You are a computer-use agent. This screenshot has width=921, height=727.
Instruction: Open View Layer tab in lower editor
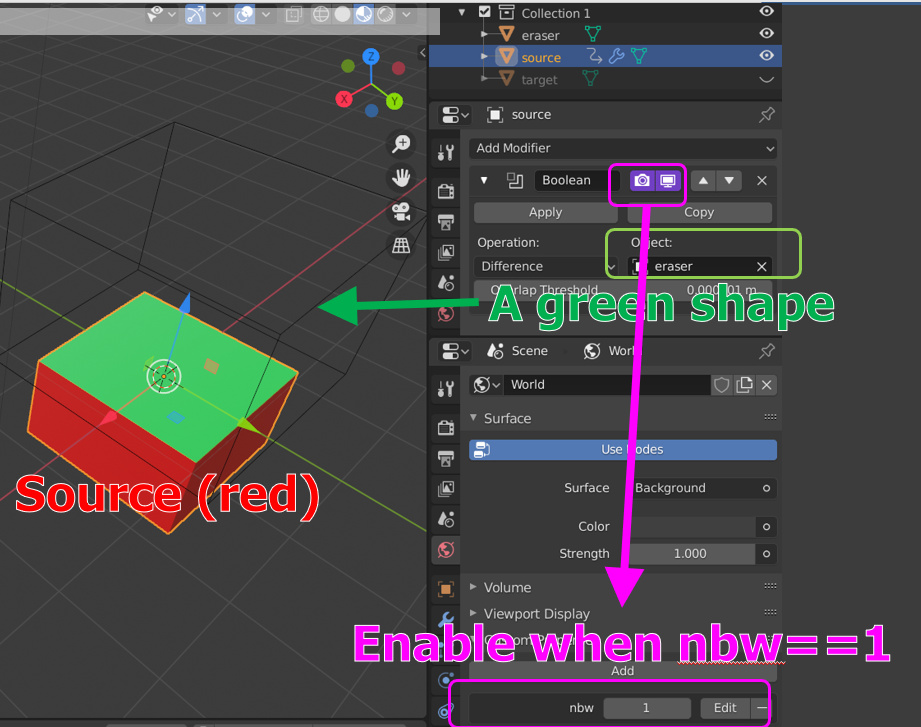pyautogui.click(x=446, y=489)
